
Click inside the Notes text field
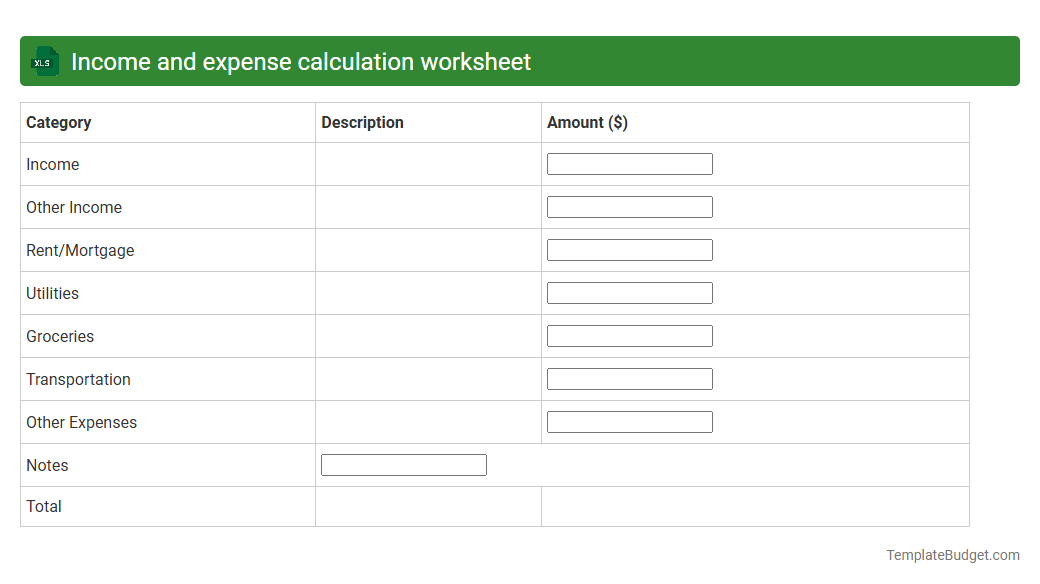tap(403, 464)
